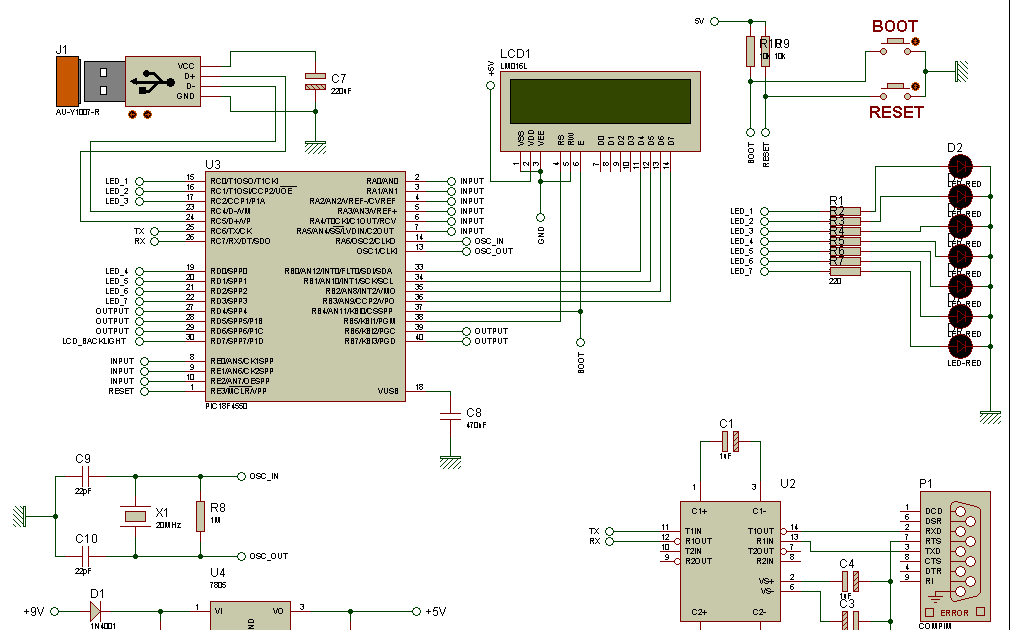Image resolution: width=1010 pixels, height=630 pixels.
Task: Click the TX terminal at U3 pin 25
Action: [x=154, y=231]
